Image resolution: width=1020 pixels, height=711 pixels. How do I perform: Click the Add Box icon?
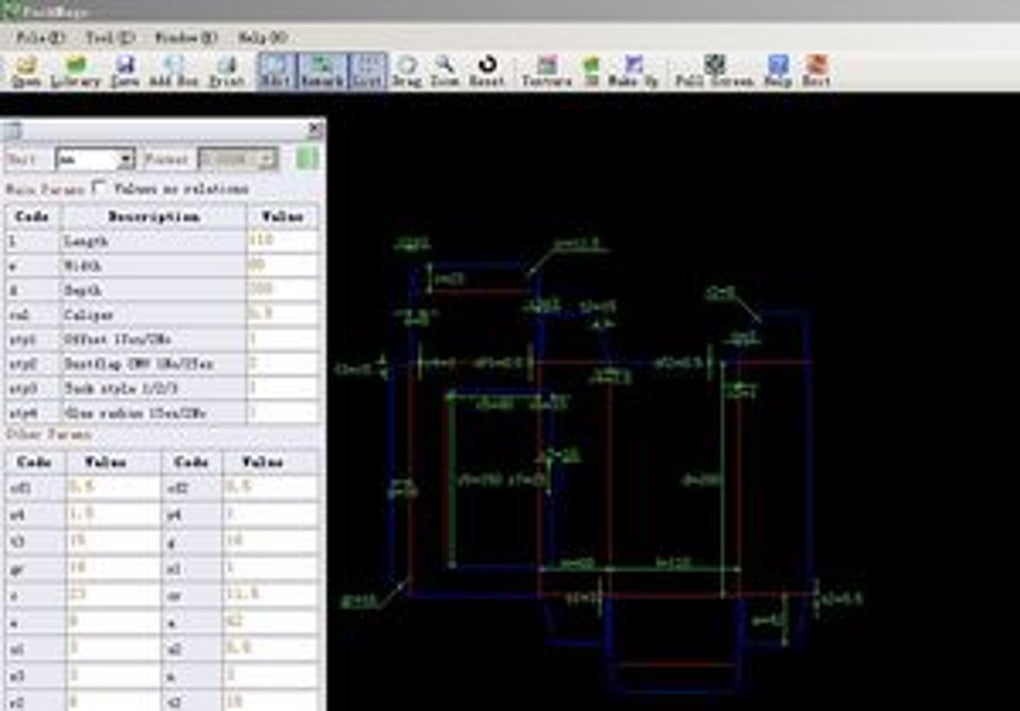(x=174, y=71)
